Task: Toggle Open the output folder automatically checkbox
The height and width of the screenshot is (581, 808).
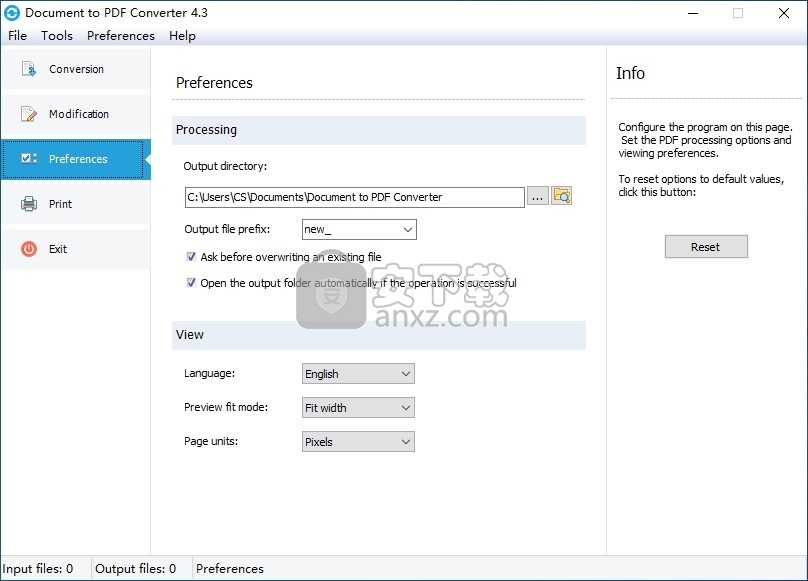Action: [x=191, y=283]
